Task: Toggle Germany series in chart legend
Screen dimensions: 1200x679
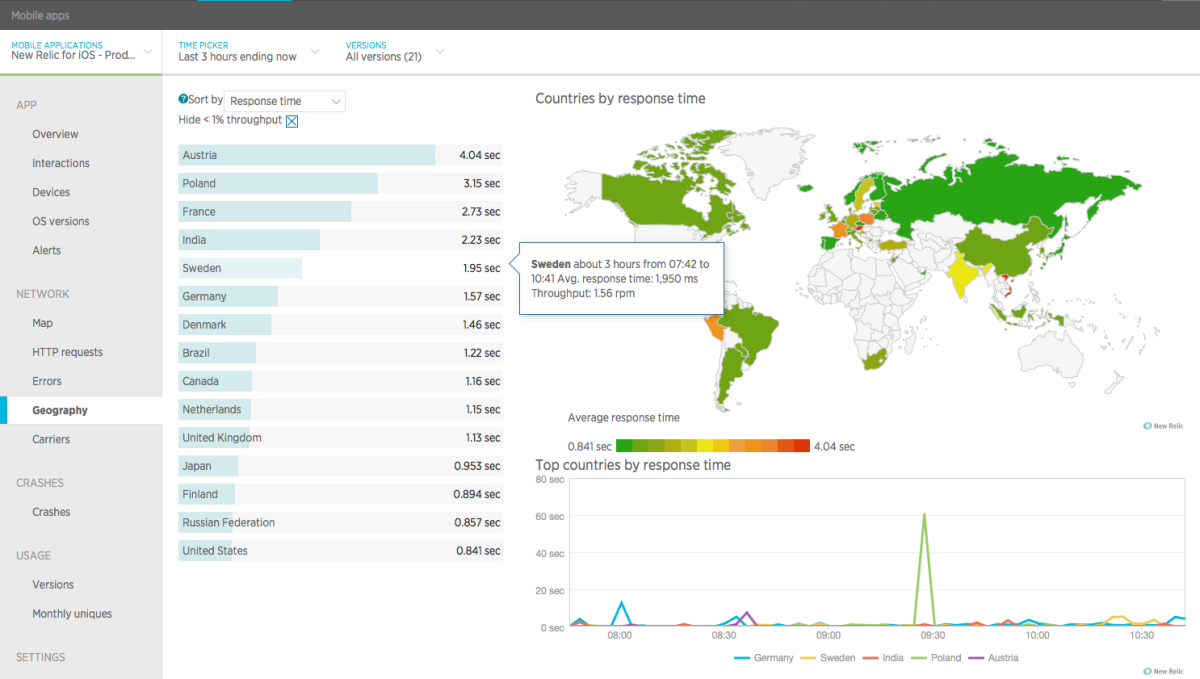Action: [x=763, y=658]
